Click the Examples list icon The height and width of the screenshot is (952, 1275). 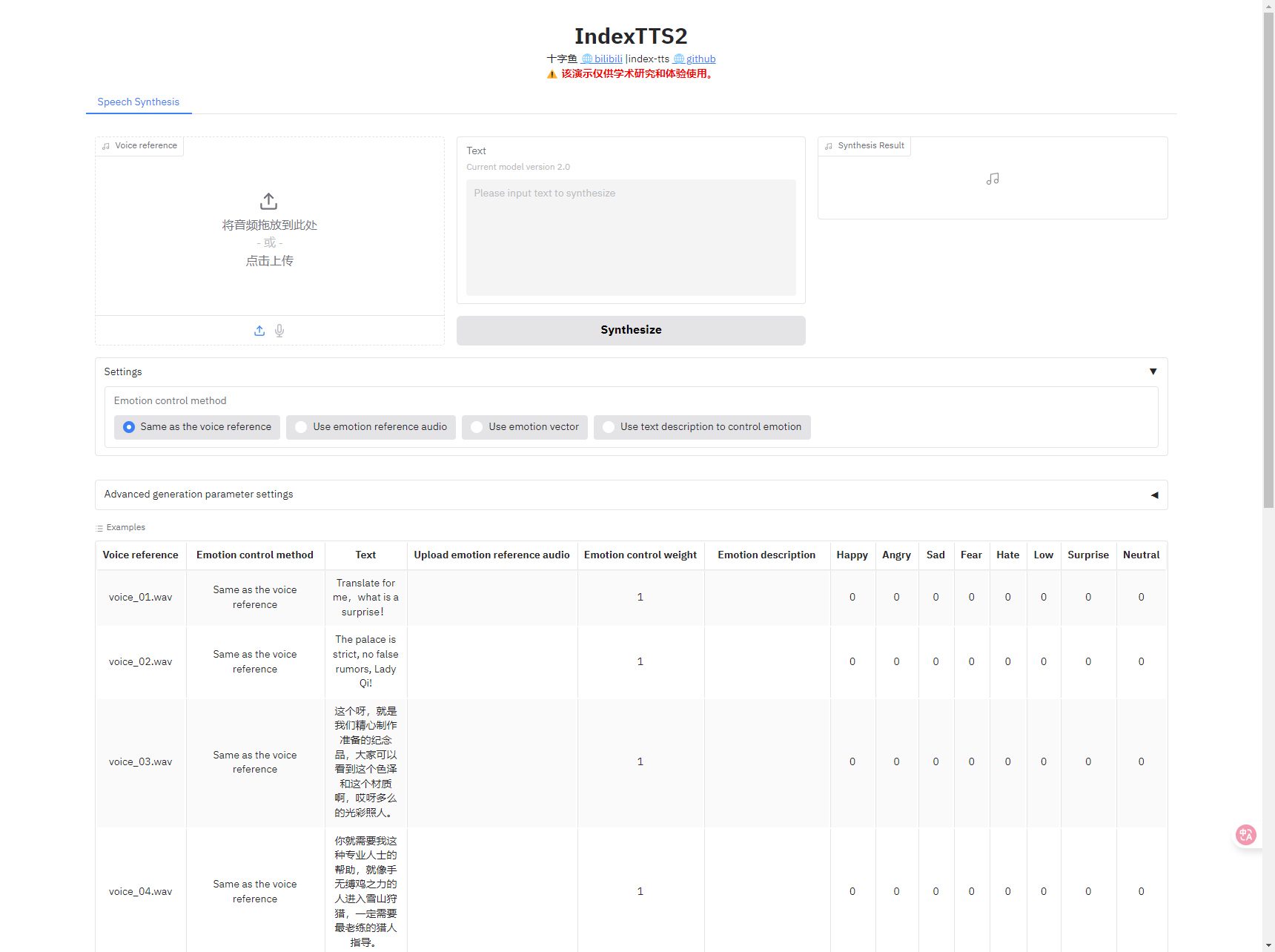tap(99, 528)
